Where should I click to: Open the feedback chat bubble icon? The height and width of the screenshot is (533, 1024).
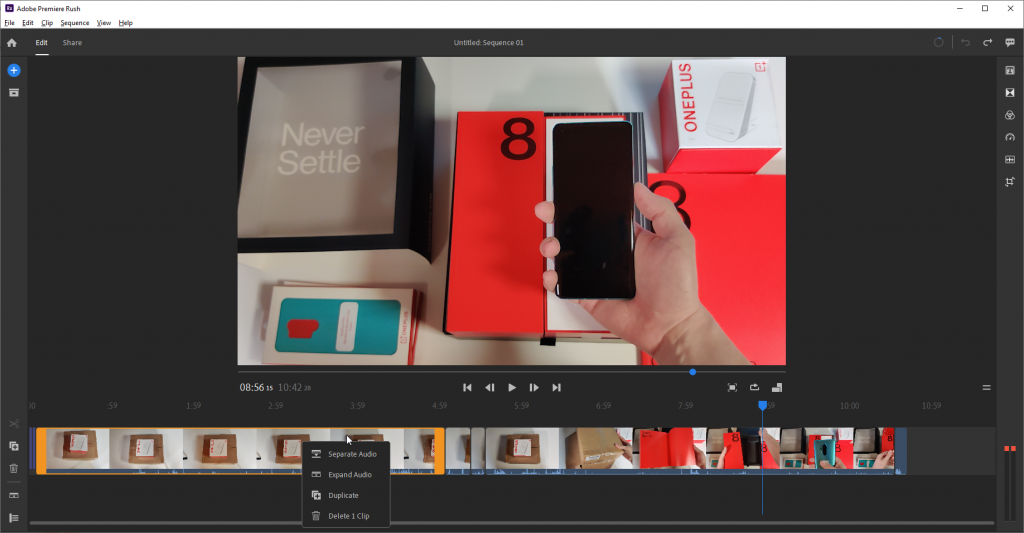coord(1010,42)
